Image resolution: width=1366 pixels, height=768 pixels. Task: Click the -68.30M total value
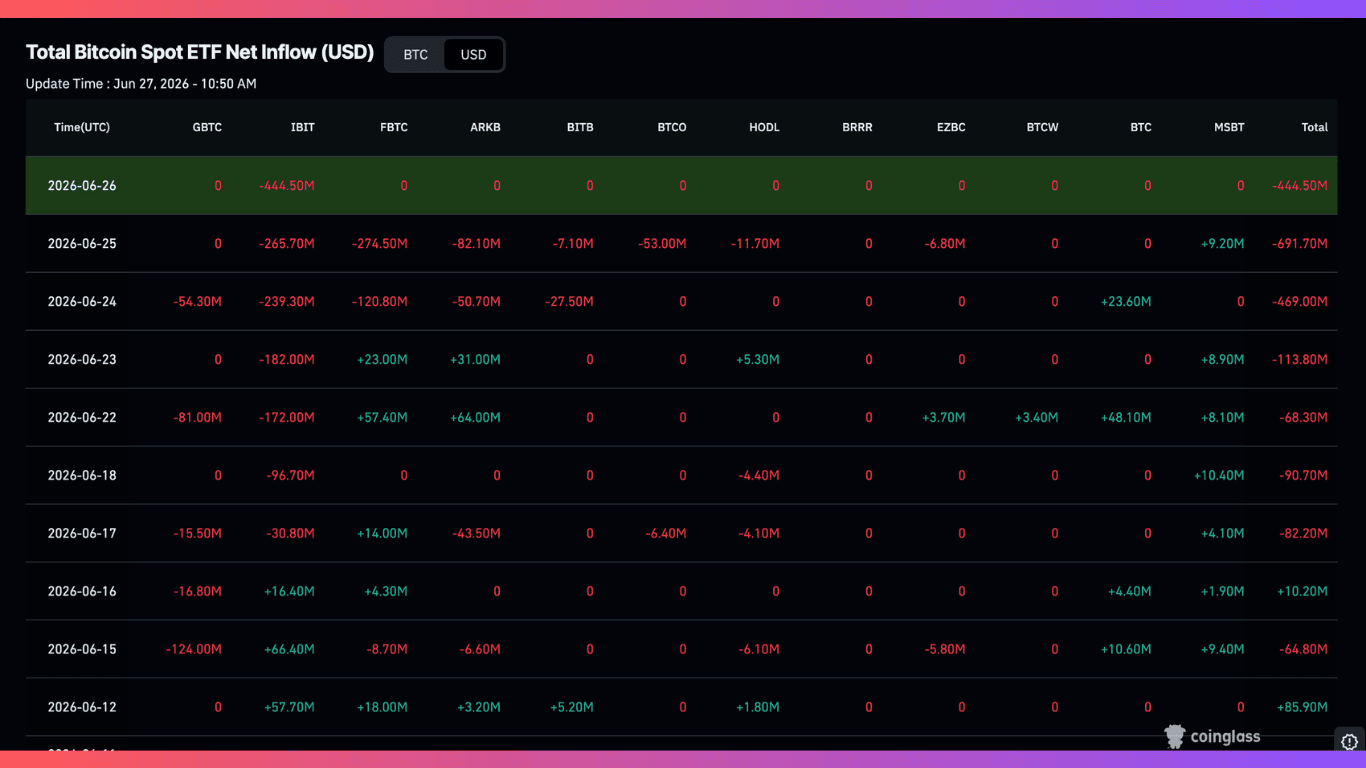click(1304, 417)
